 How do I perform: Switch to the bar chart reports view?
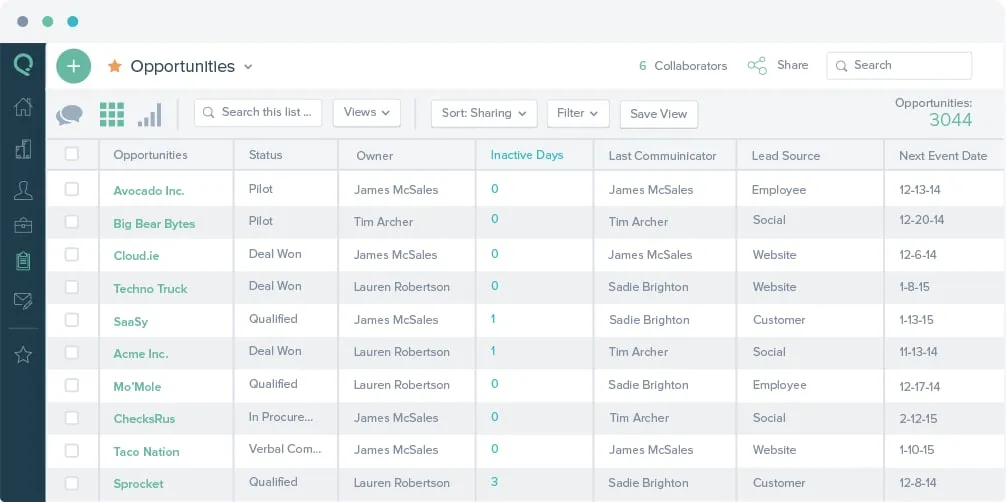[149, 115]
